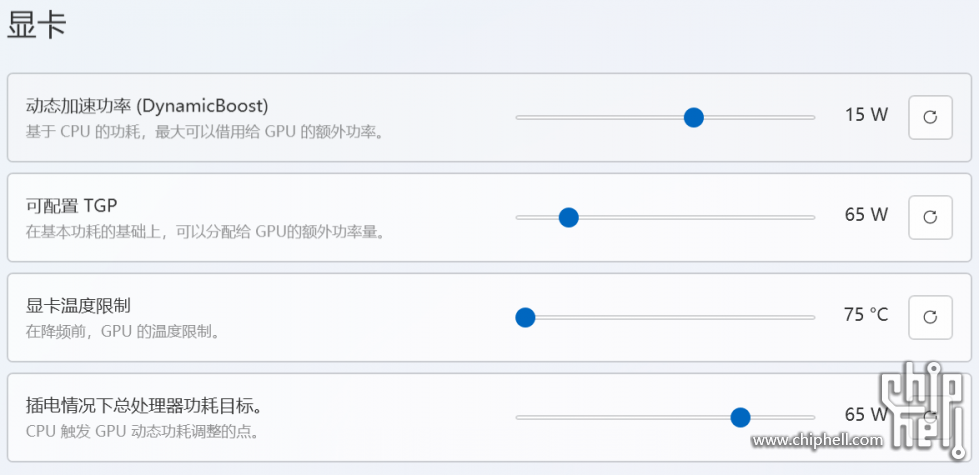The width and height of the screenshot is (979, 475).
Task: Click the 15 W value readout
Action: [866, 115]
